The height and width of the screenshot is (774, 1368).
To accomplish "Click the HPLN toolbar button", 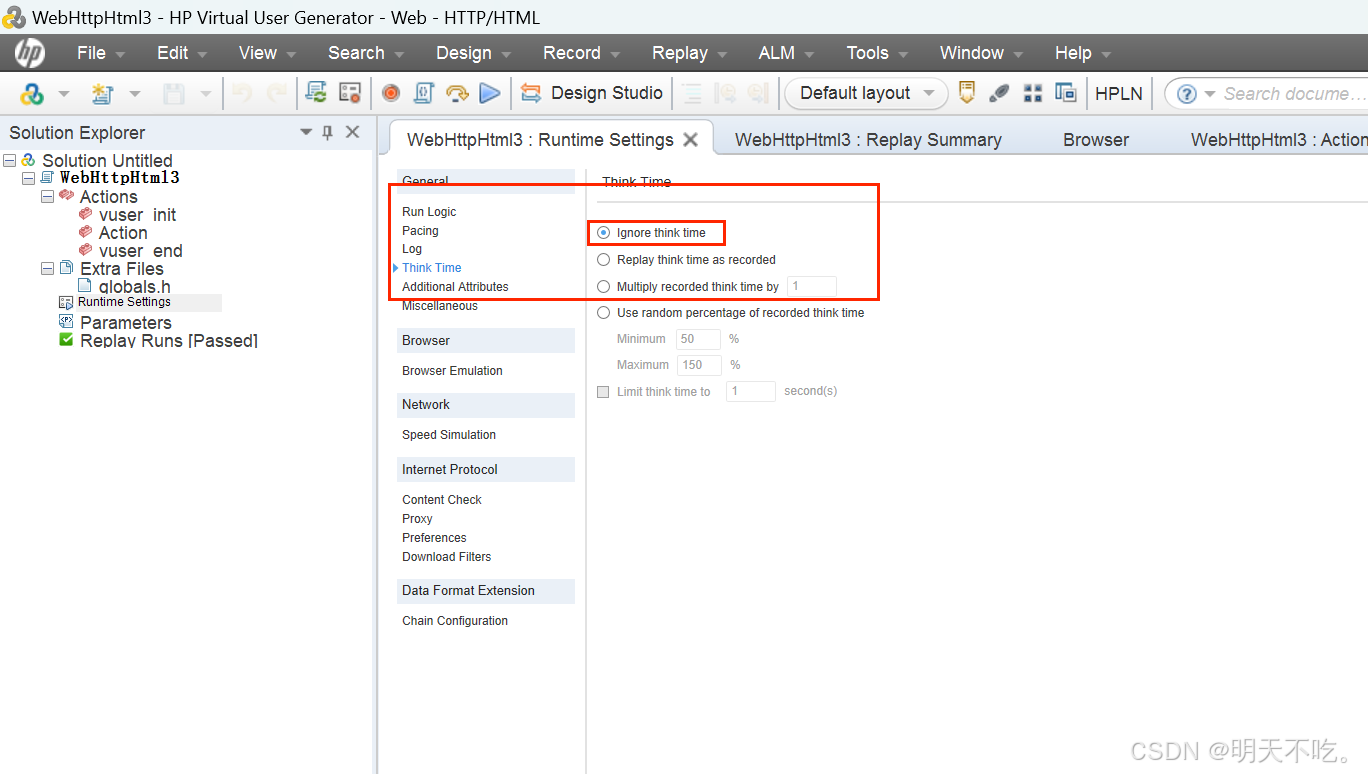I will coord(1118,93).
